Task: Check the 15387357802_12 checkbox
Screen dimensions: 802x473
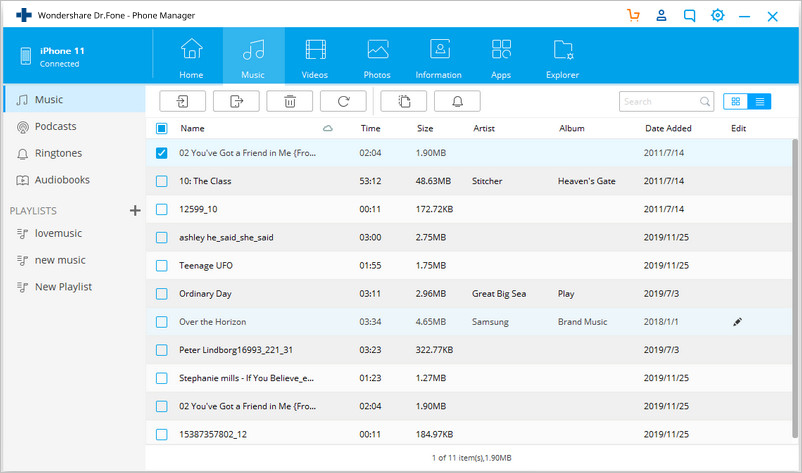Action: point(162,434)
